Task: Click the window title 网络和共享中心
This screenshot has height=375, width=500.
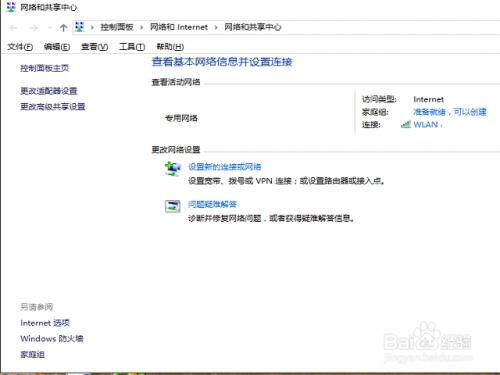Action: 49,7
